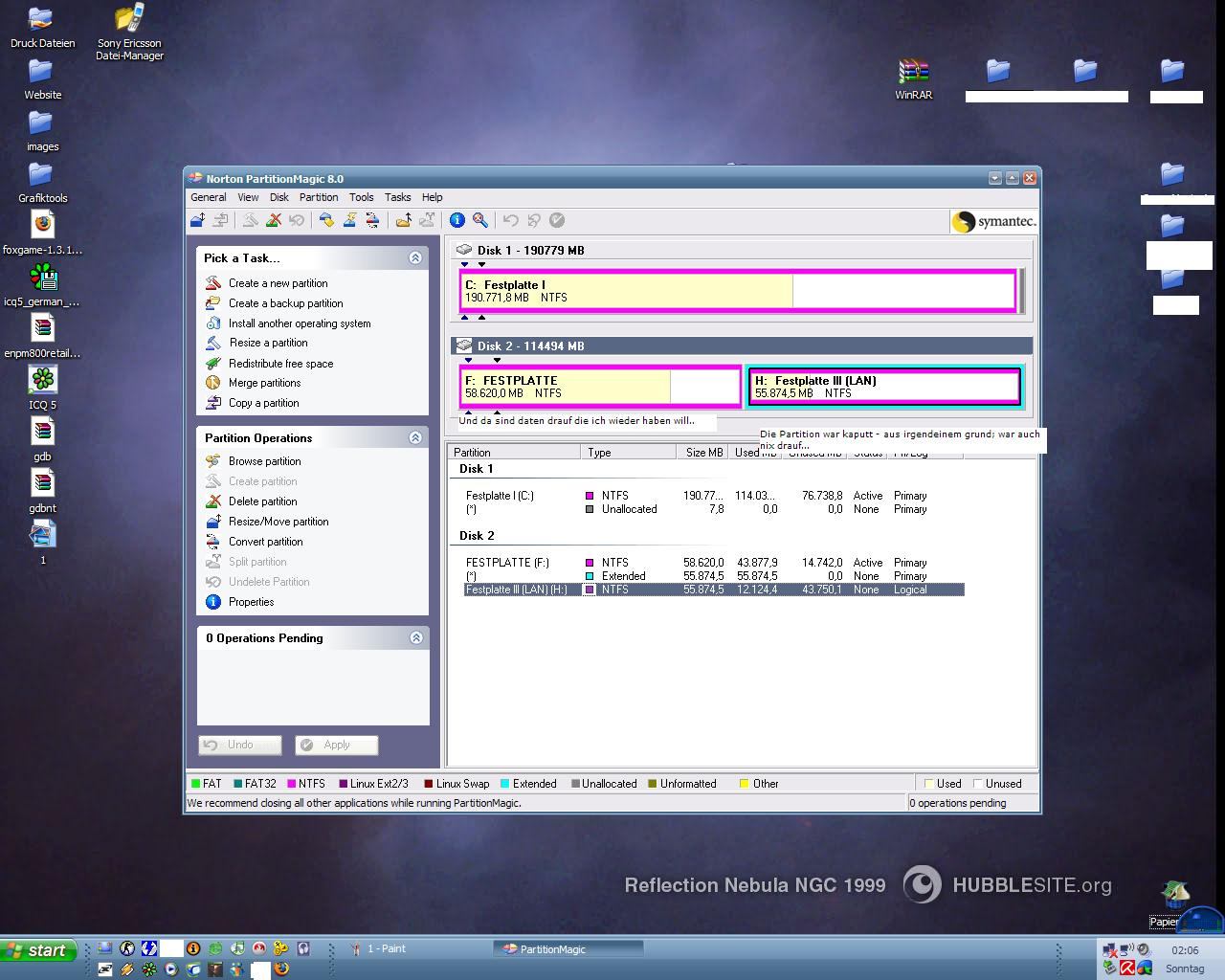Select the ICQ 5 desktop icon
Viewport: 1225px width, 980px height.
(42, 388)
